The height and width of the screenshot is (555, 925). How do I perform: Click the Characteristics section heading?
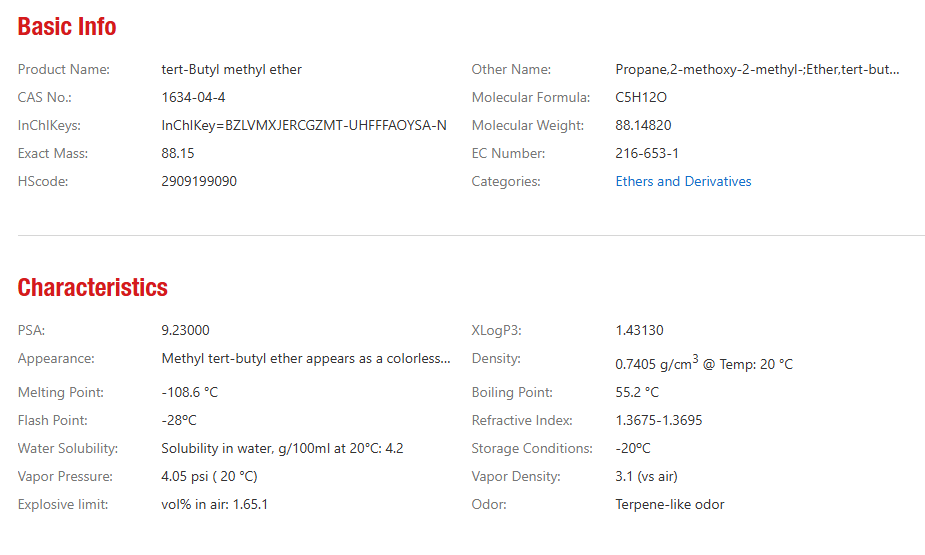[93, 287]
